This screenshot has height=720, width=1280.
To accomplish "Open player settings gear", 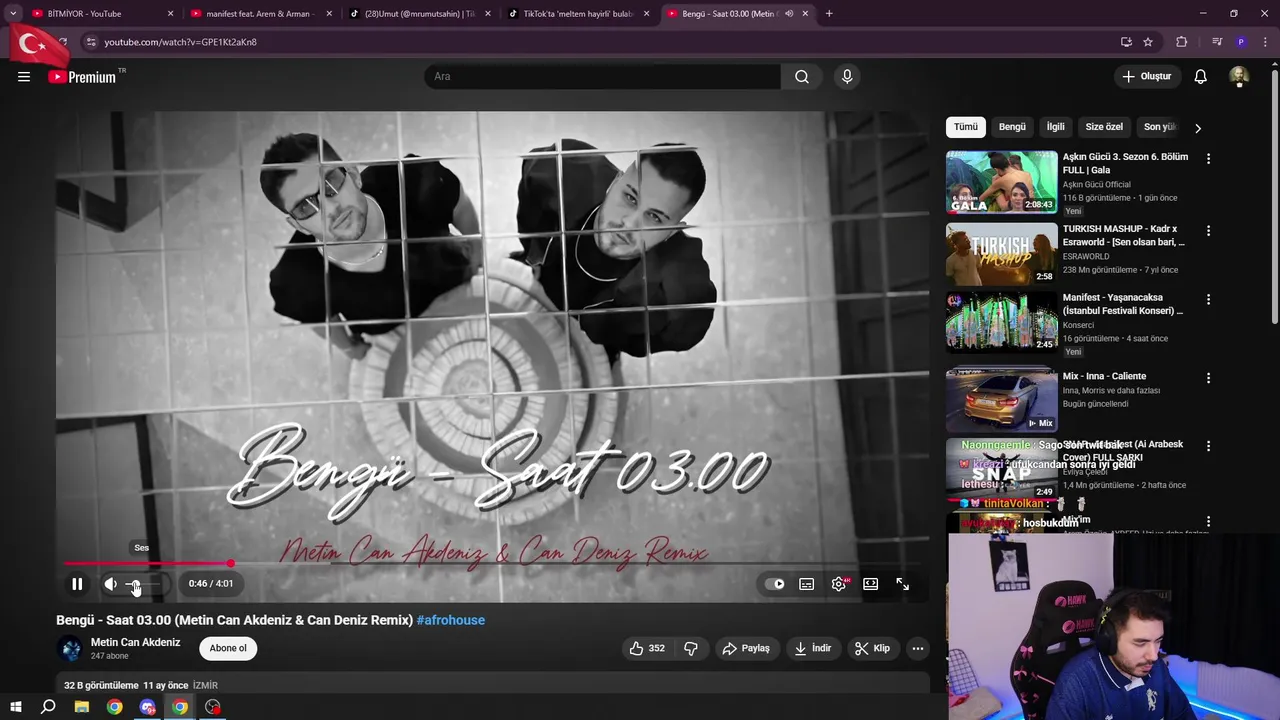I will tap(839, 584).
